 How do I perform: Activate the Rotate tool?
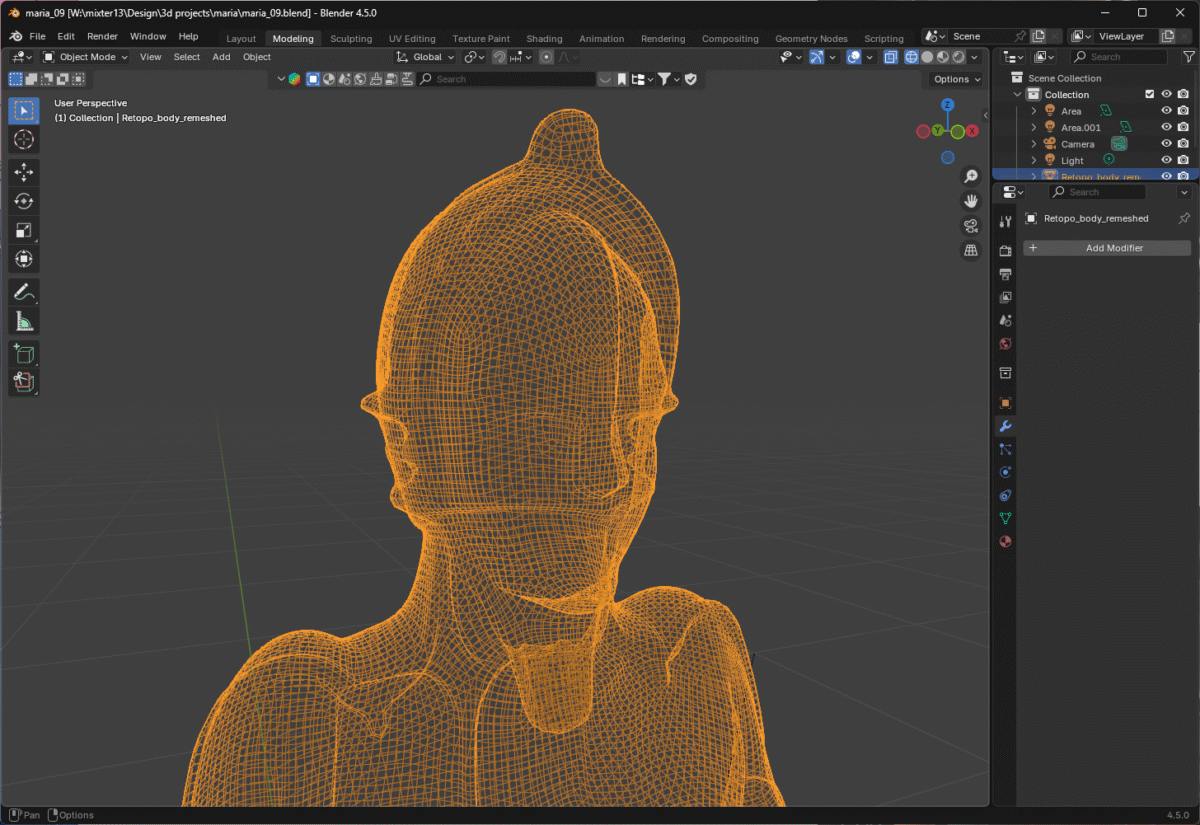(24, 201)
